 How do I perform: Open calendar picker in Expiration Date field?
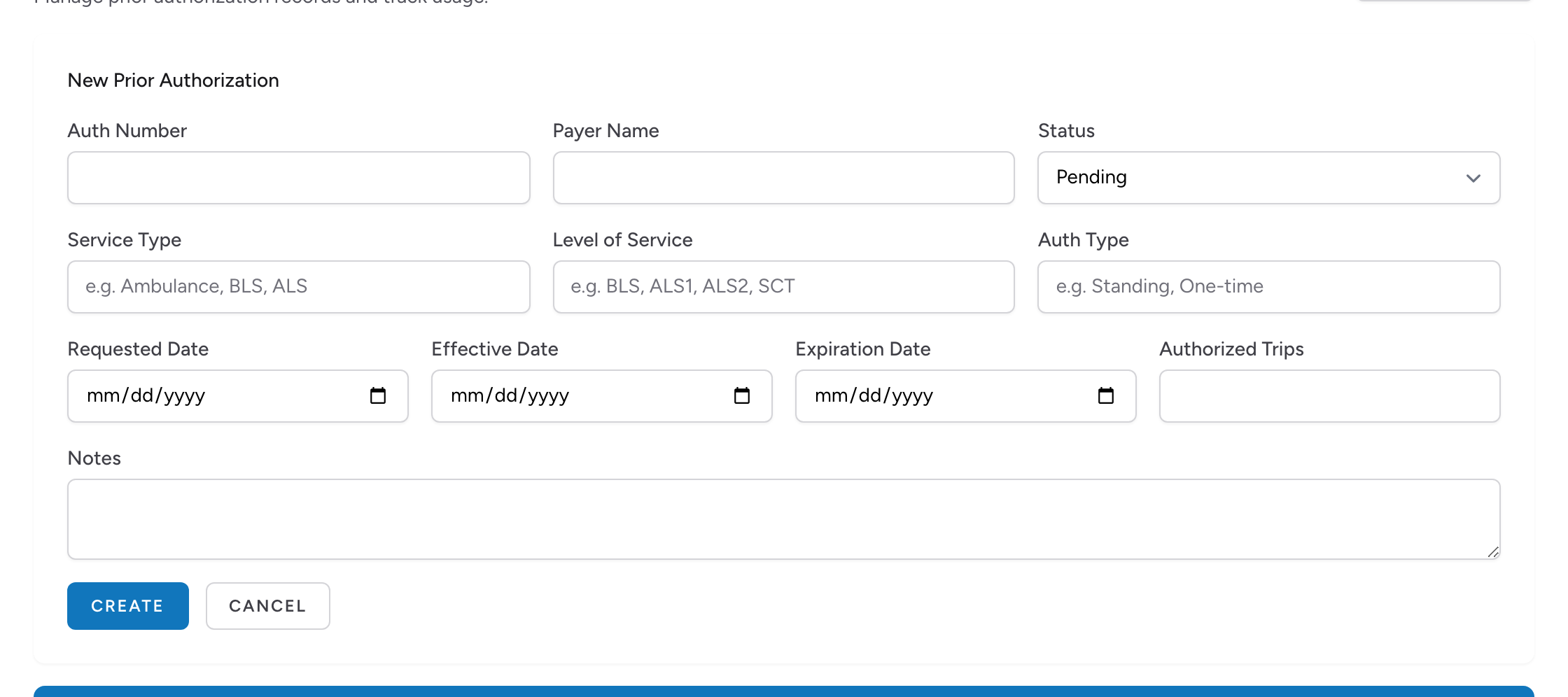pos(1106,396)
